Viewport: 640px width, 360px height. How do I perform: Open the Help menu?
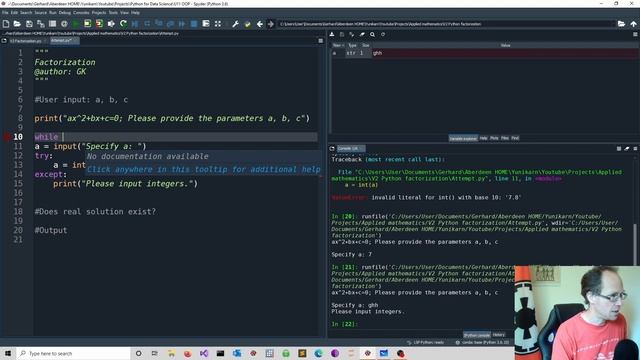(x=136, y=13)
